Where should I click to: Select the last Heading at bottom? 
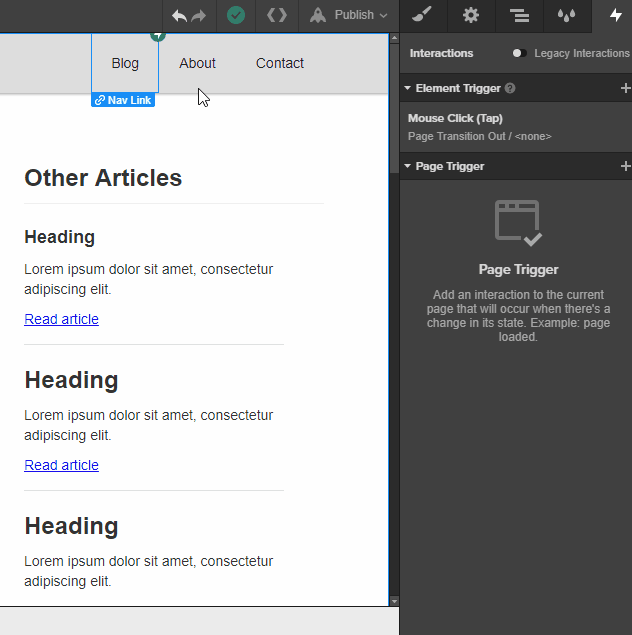(71, 526)
